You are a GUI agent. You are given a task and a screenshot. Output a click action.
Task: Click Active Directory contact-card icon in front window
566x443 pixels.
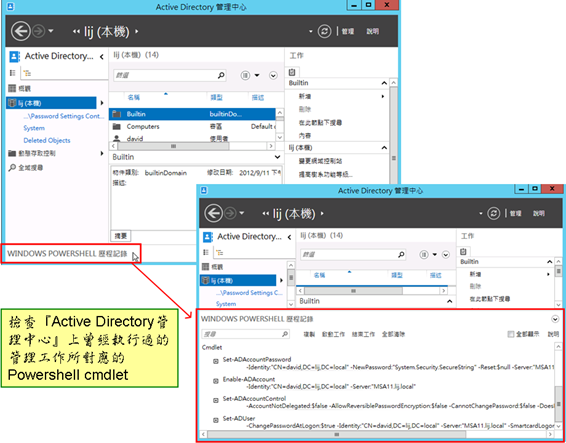click(207, 237)
